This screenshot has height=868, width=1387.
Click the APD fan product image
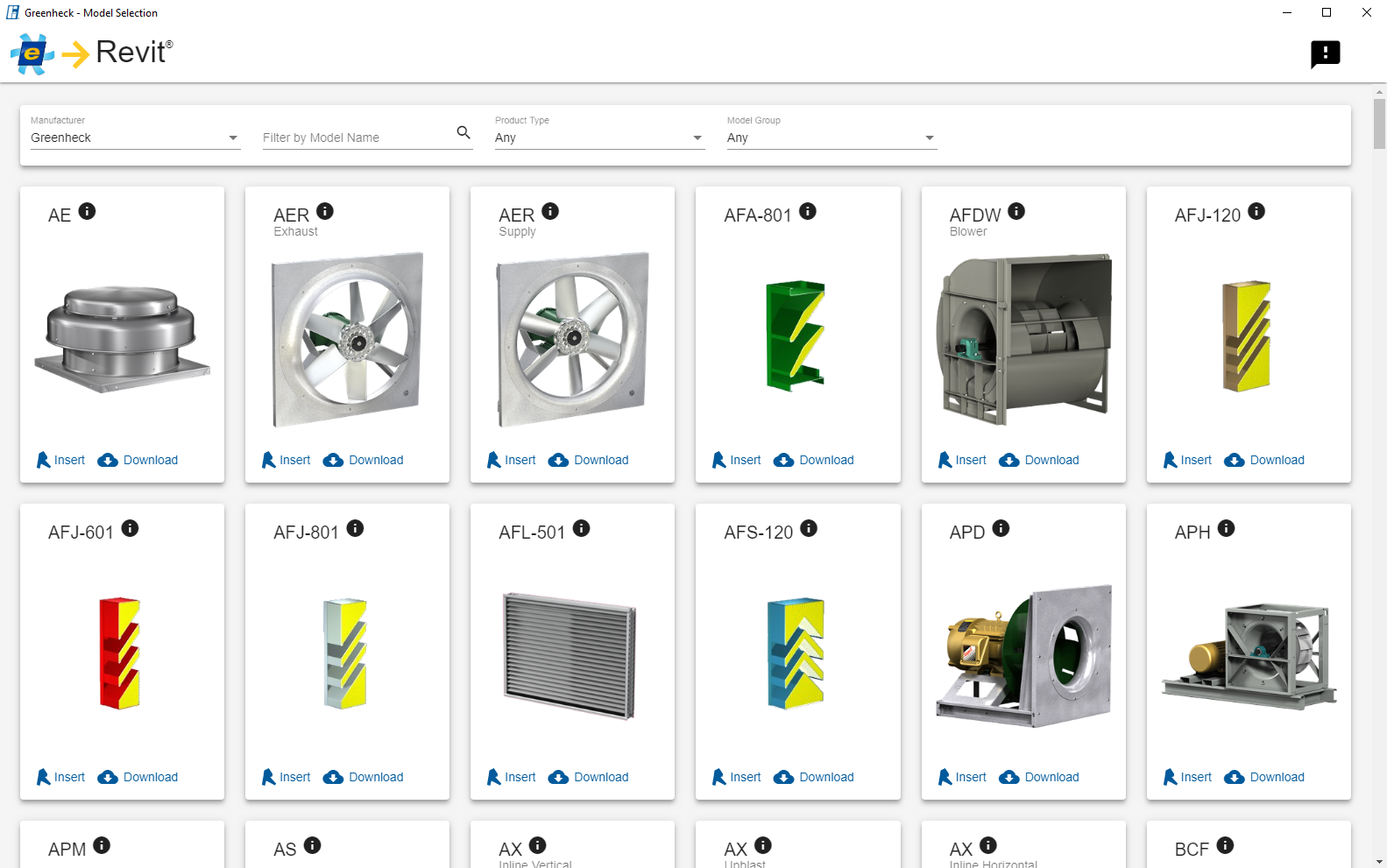click(x=1023, y=656)
